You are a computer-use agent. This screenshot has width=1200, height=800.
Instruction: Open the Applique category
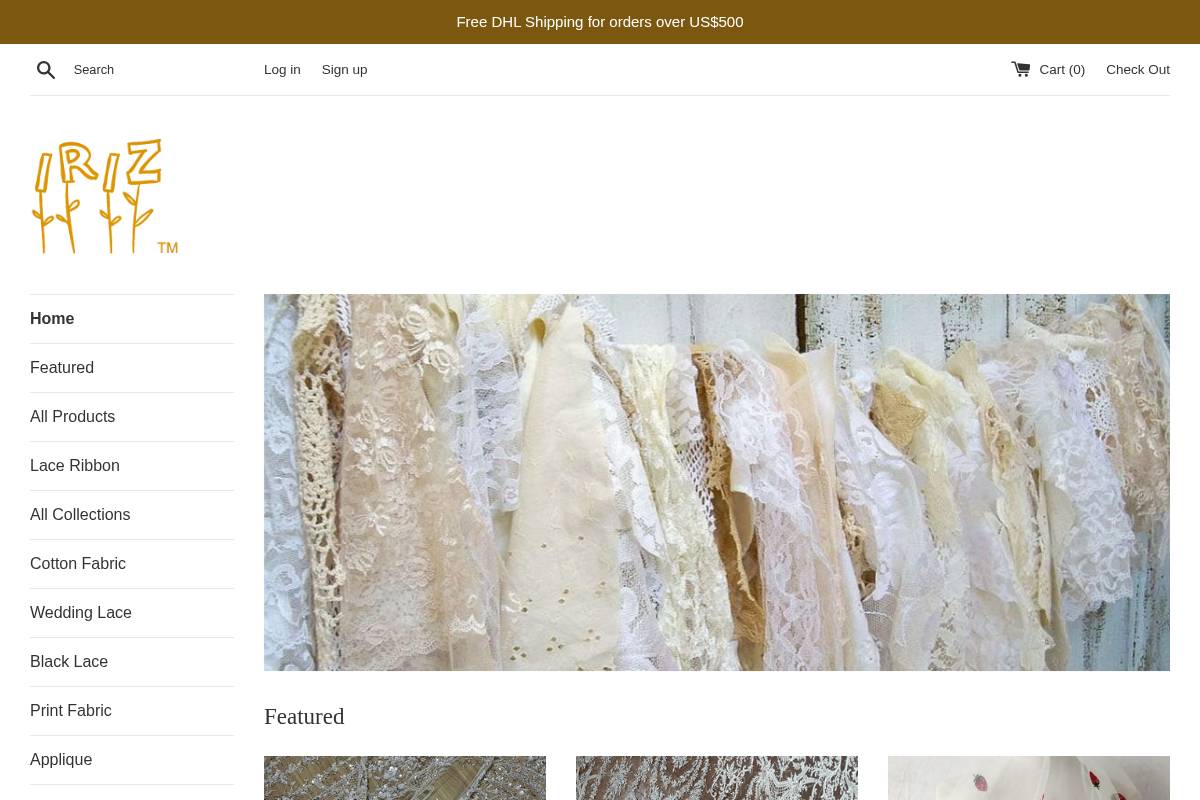[61, 759]
